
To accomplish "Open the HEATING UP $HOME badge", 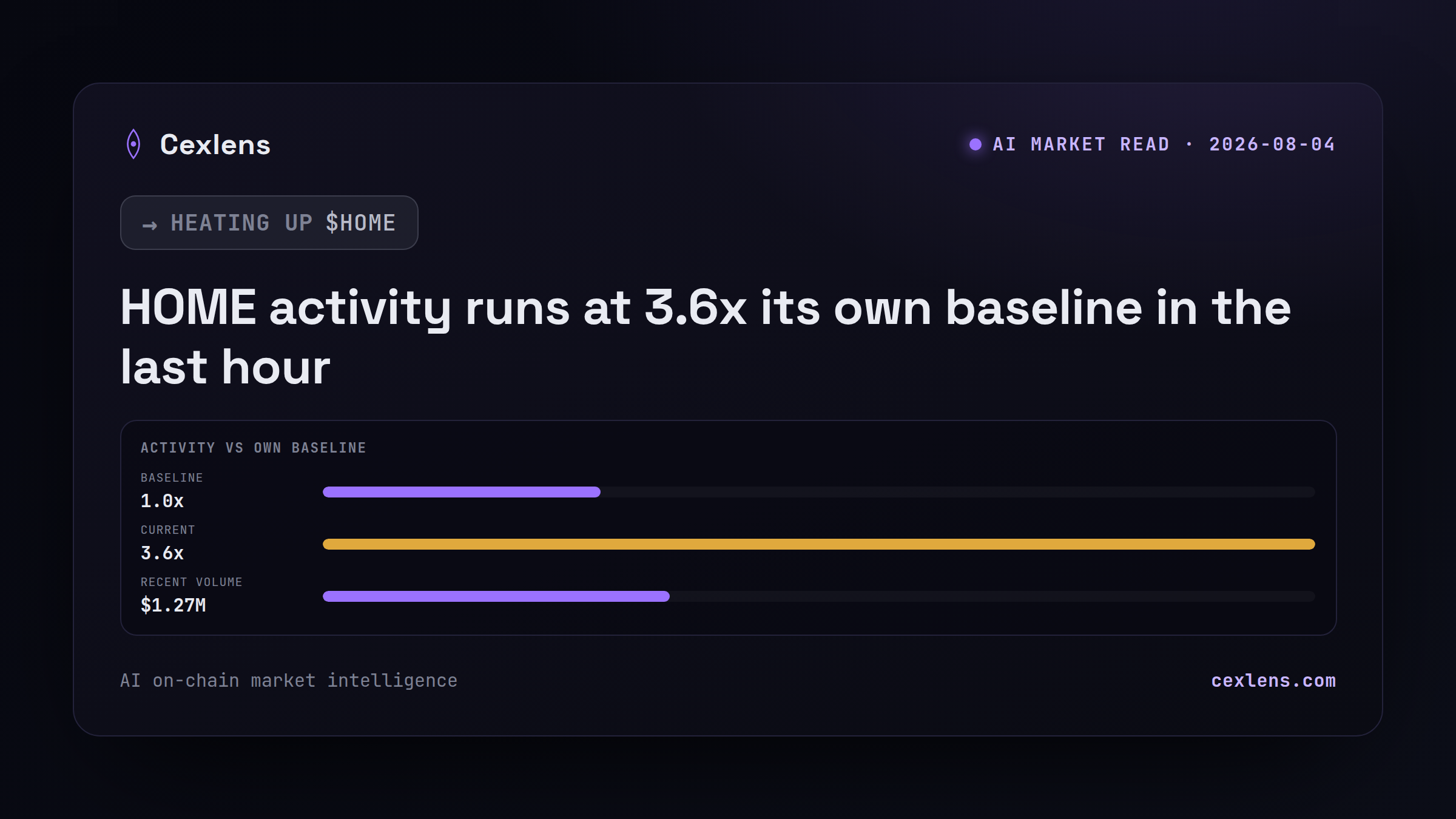I will 269,223.
